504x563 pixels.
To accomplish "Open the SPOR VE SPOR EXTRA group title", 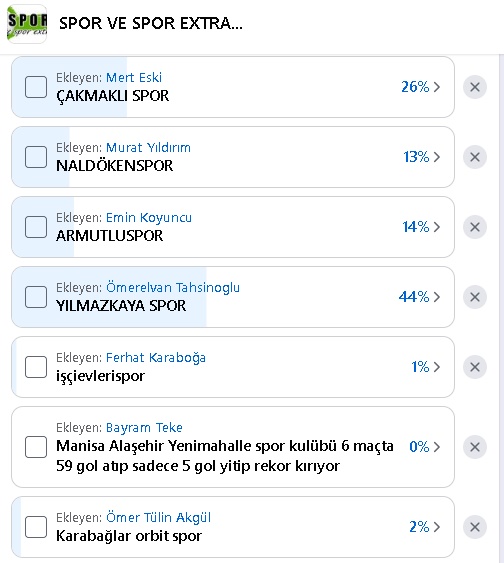I will 151,24.
